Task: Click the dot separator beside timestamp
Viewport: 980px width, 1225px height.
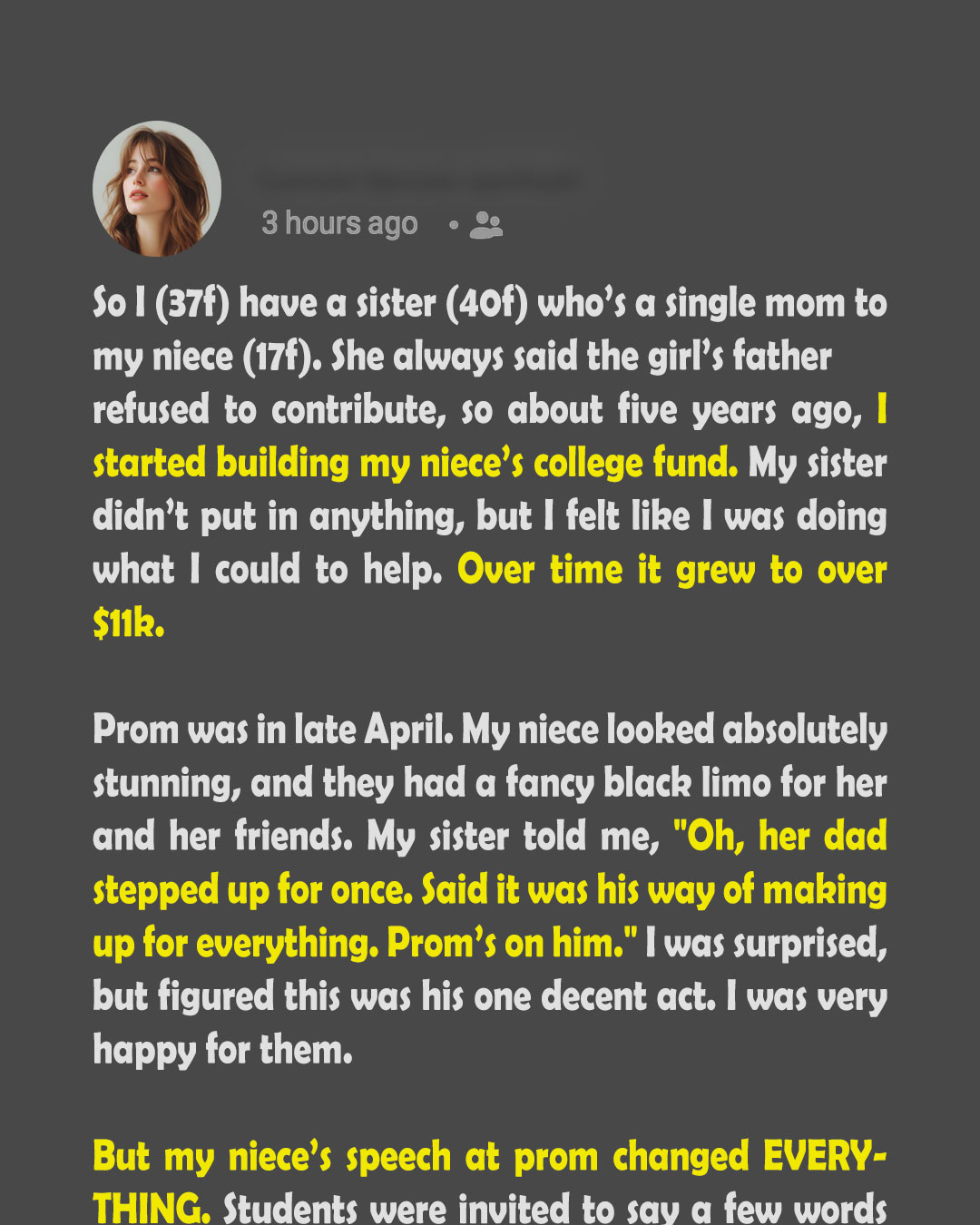Action: tap(453, 224)
